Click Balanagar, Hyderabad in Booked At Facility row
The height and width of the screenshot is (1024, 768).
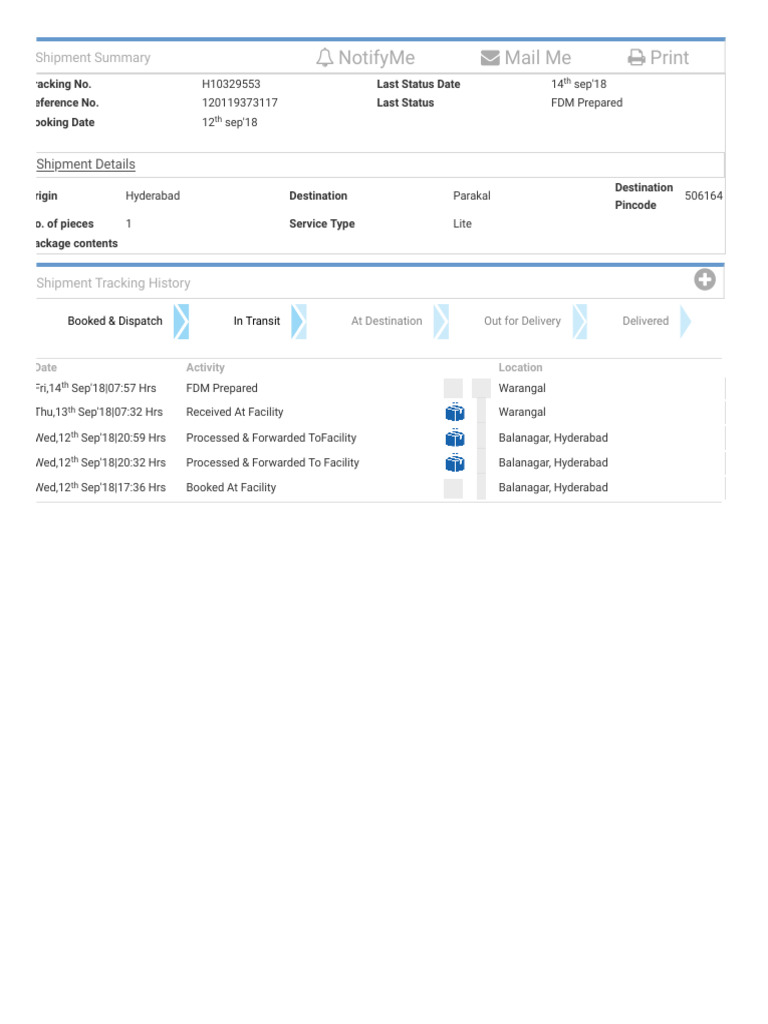[x=553, y=487]
